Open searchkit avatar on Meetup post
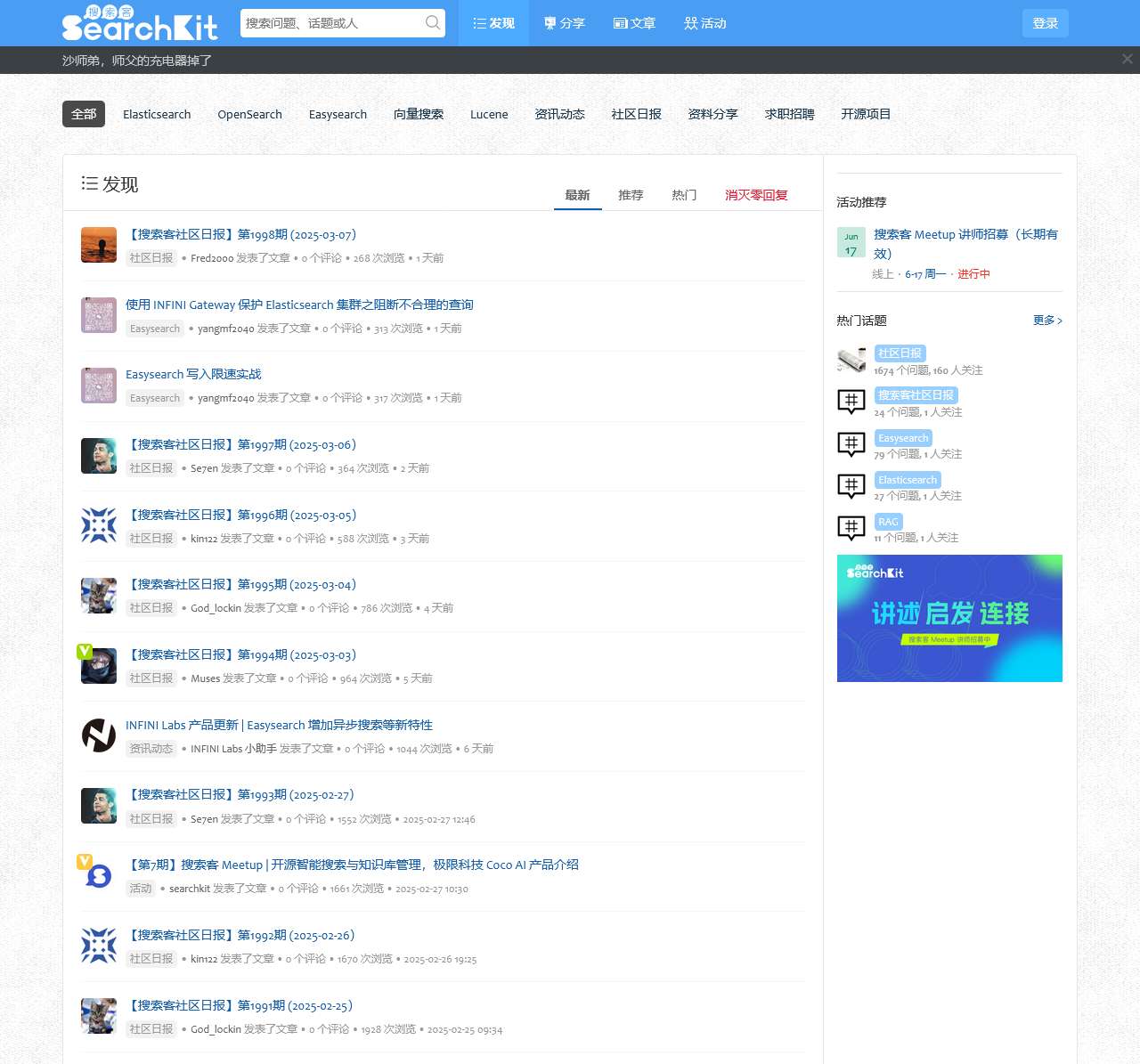1140x1064 pixels. (99, 875)
